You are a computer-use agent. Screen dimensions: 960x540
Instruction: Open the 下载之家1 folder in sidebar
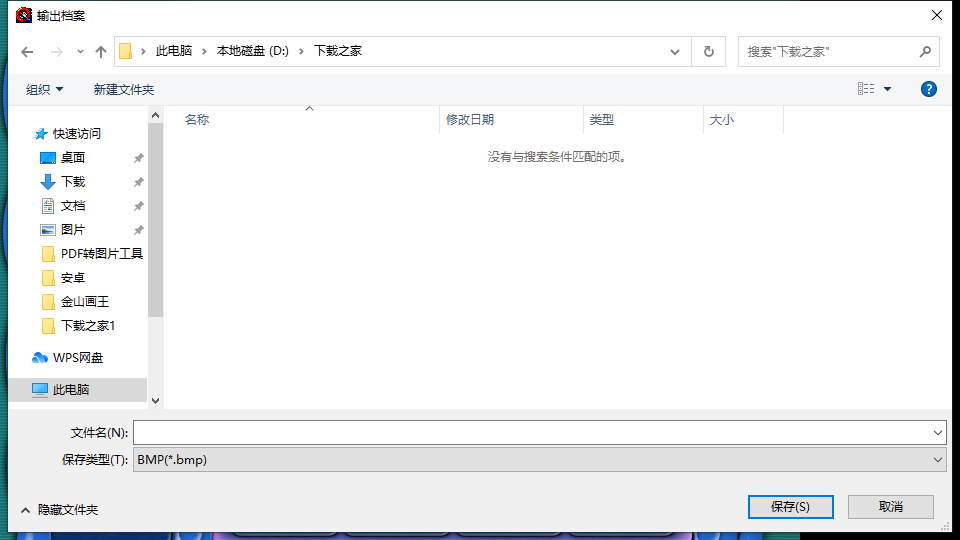(88, 326)
